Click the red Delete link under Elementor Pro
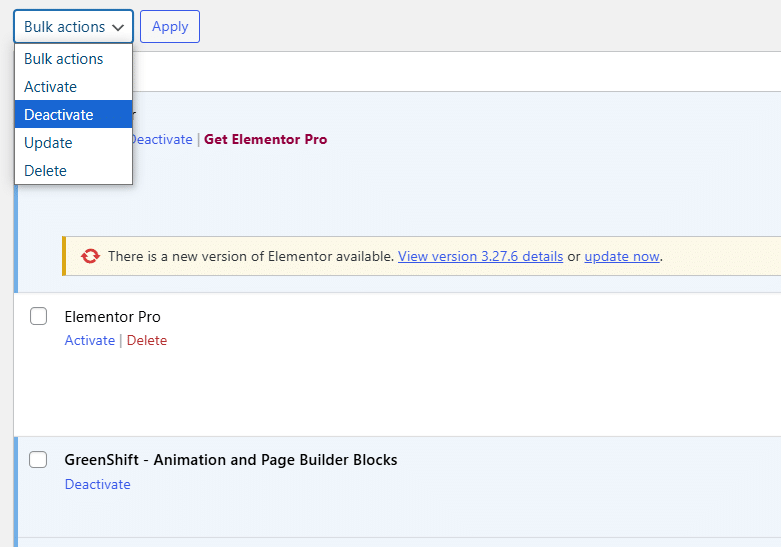This screenshot has height=547, width=781. 147,340
